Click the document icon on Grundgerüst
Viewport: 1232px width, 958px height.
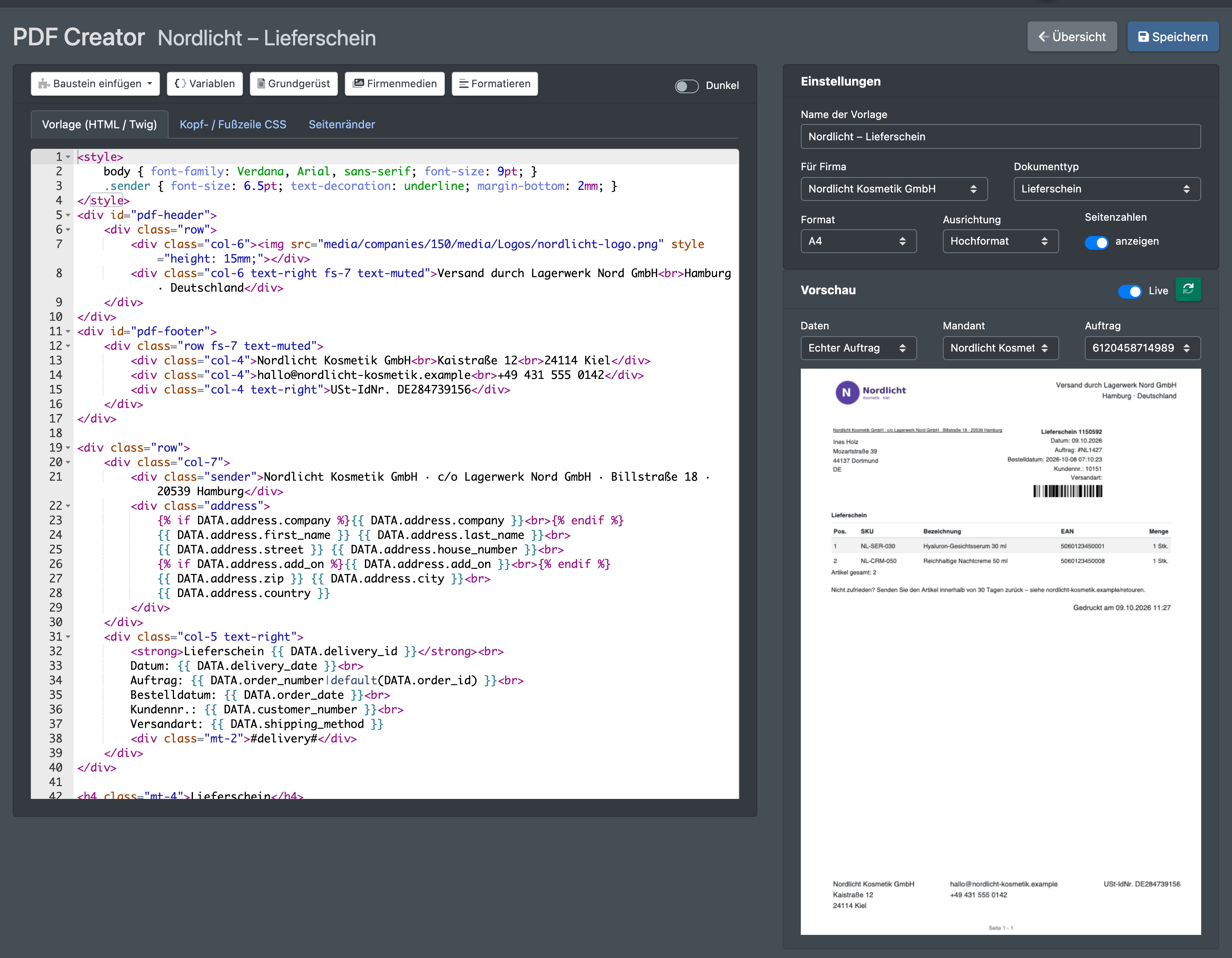261,83
